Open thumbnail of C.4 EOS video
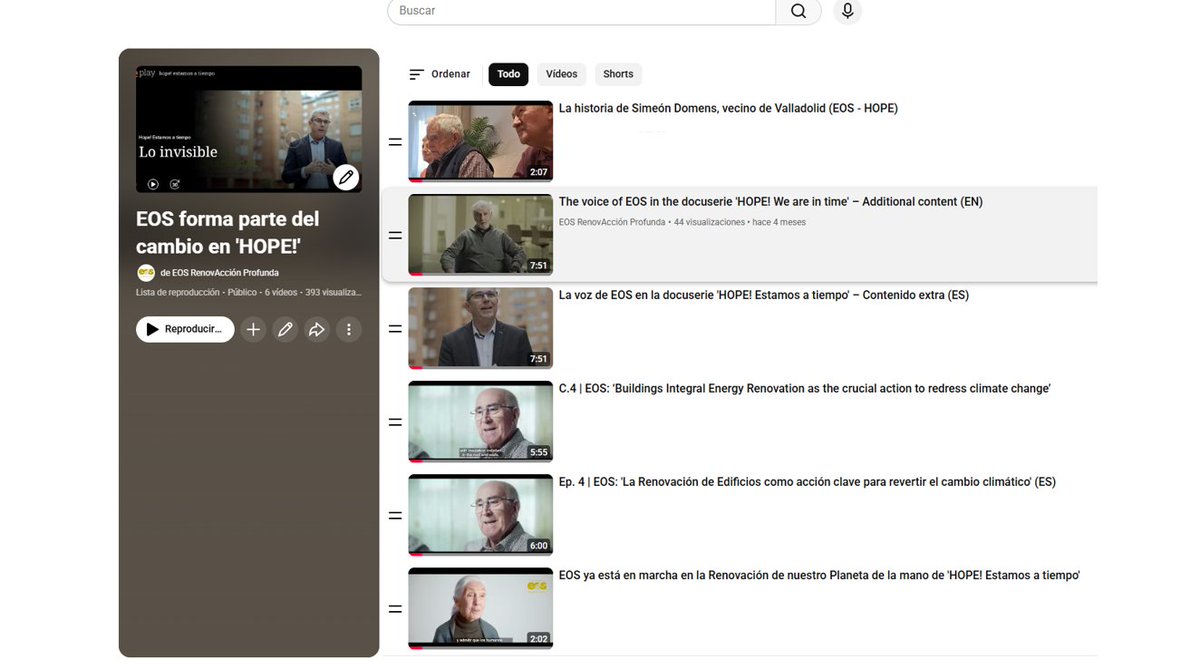The width and height of the screenshot is (1200, 669). pos(480,421)
